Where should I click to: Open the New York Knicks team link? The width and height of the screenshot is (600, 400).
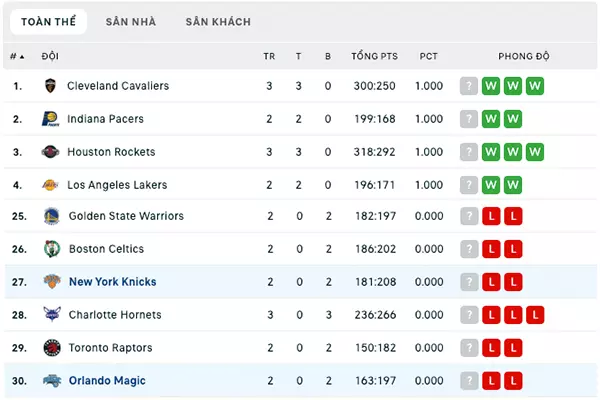point(112,282)
